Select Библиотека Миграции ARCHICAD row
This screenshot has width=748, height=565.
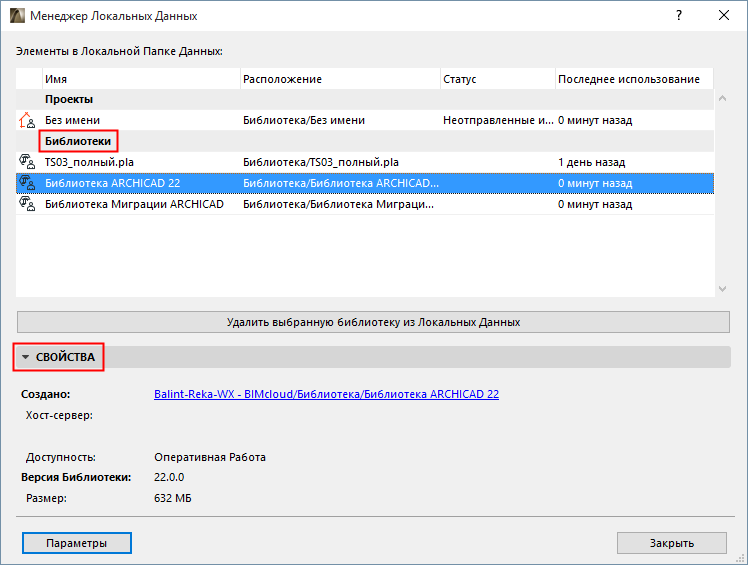point(365,204)
